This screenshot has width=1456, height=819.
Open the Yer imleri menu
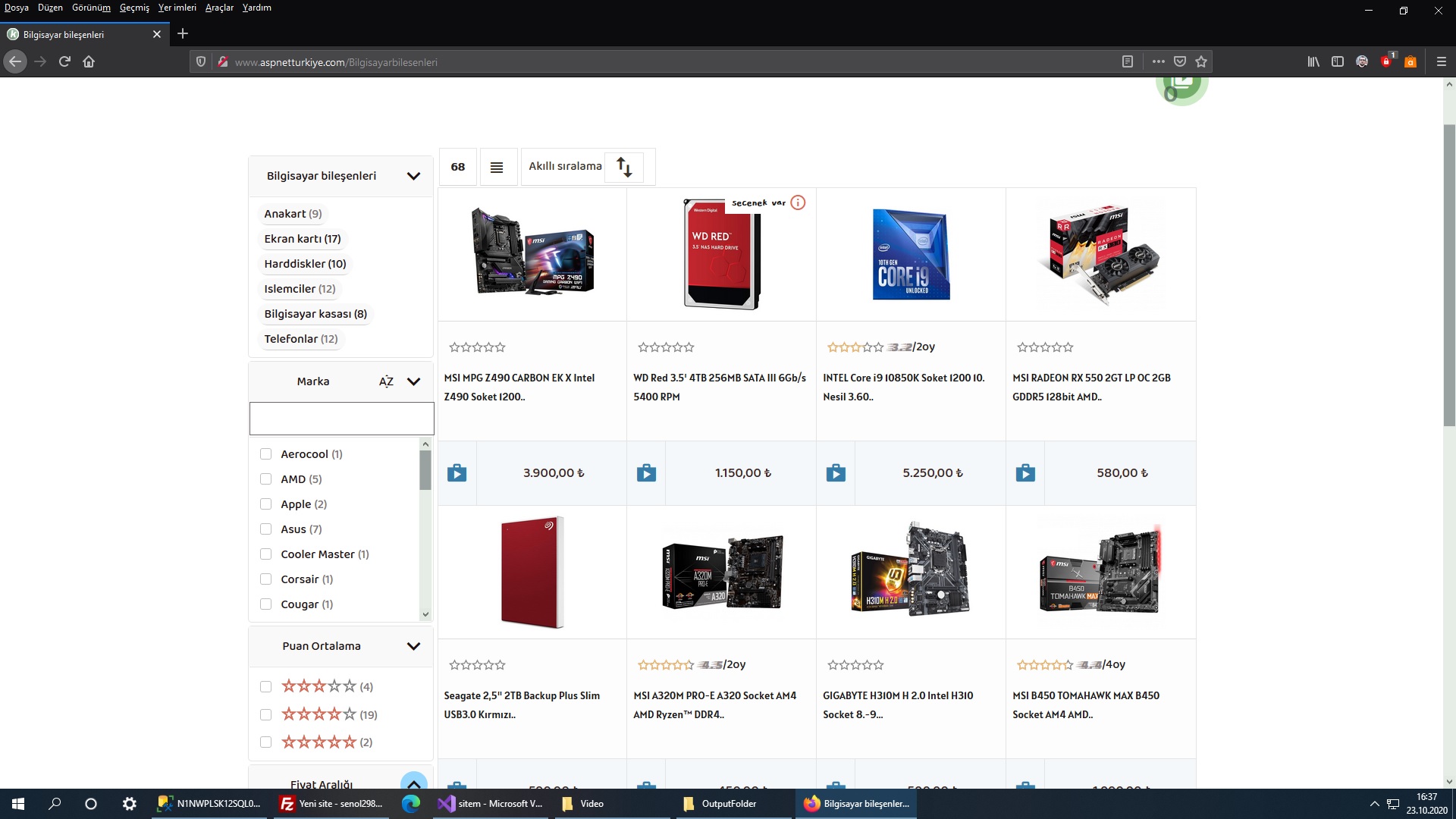pos(177,8)
